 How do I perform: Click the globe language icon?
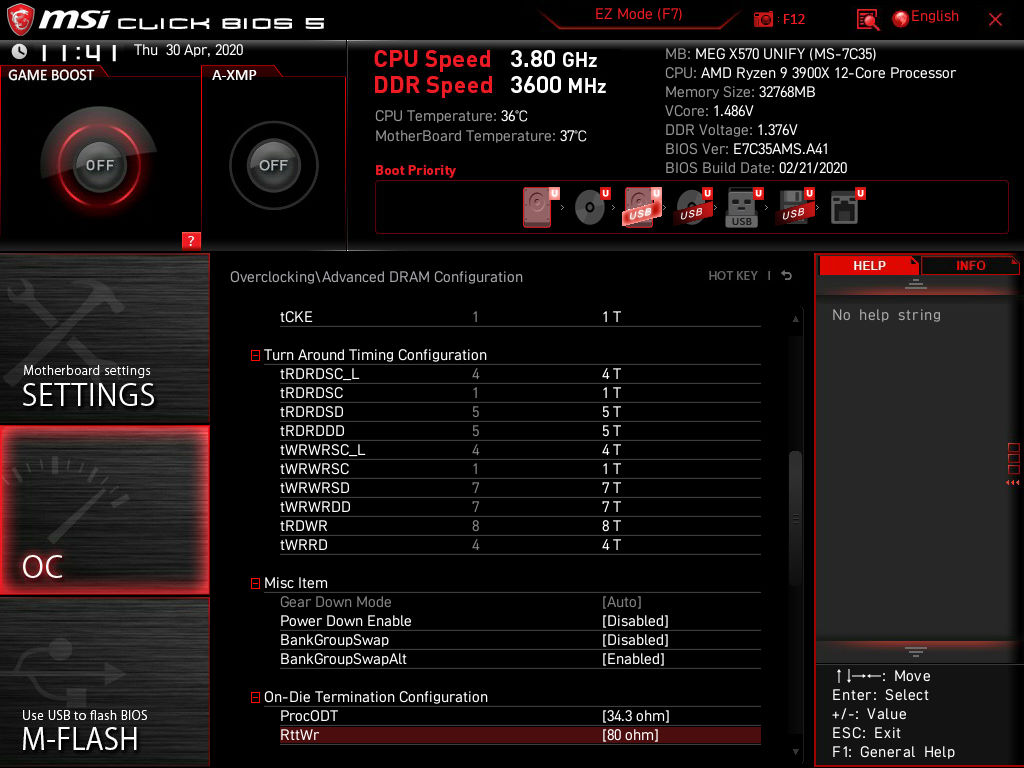[901, 19]
